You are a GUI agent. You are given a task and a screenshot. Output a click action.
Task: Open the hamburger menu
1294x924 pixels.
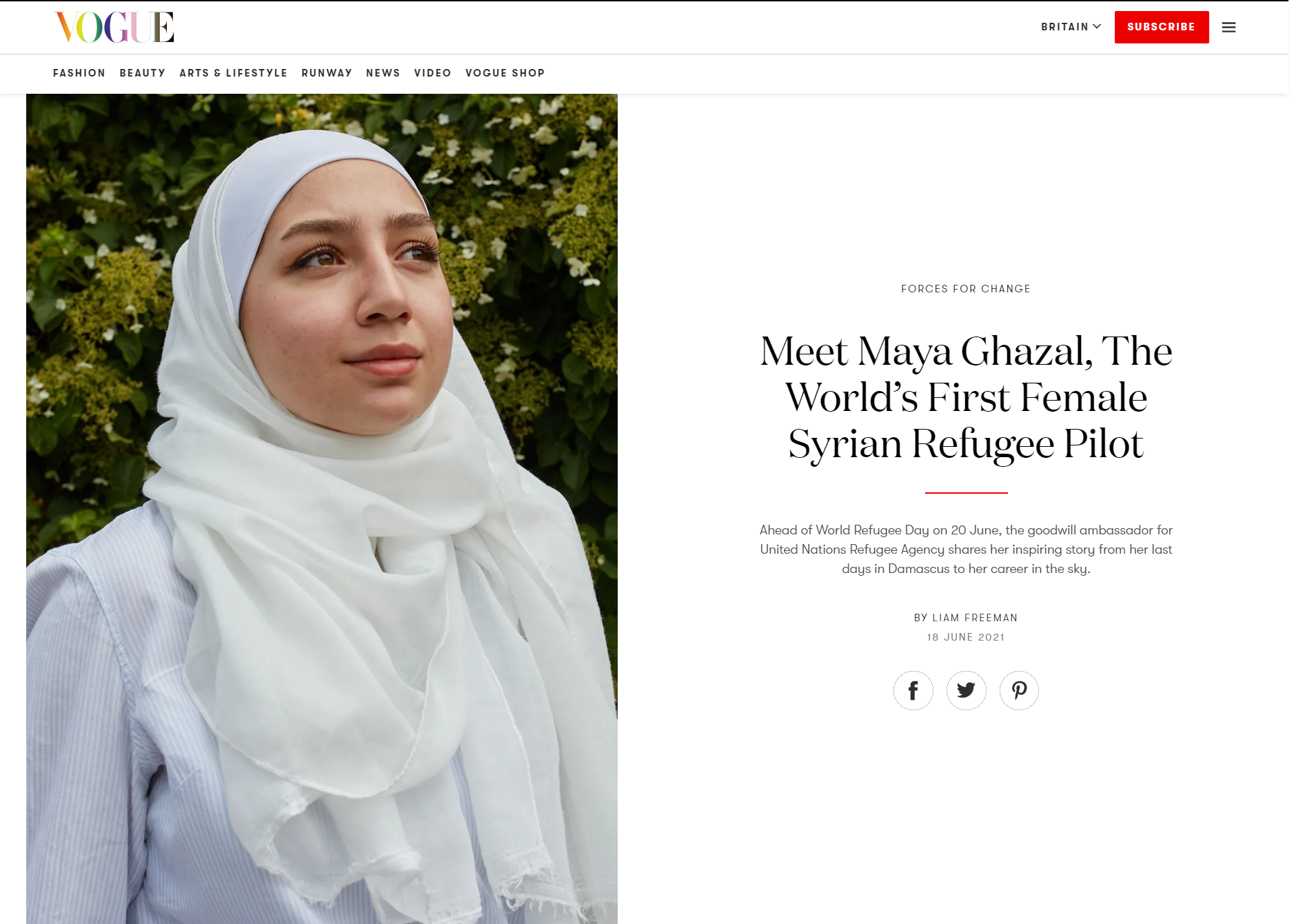pos(1229,27)
